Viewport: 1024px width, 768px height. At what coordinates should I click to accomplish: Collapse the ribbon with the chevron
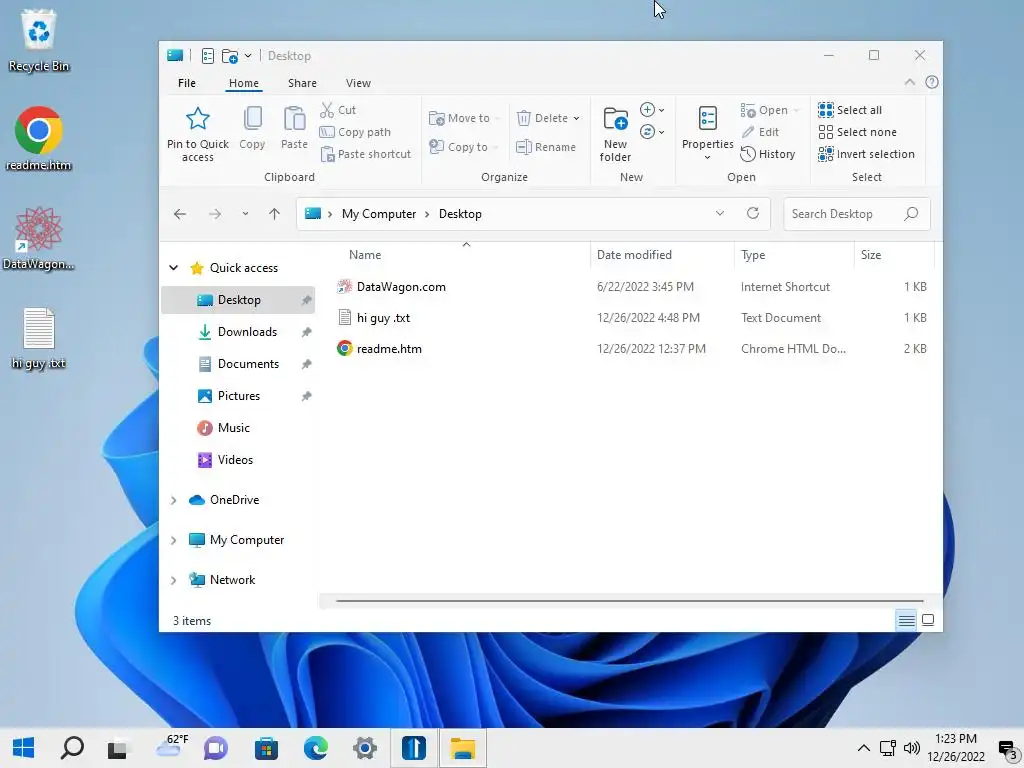click(909, 82)
